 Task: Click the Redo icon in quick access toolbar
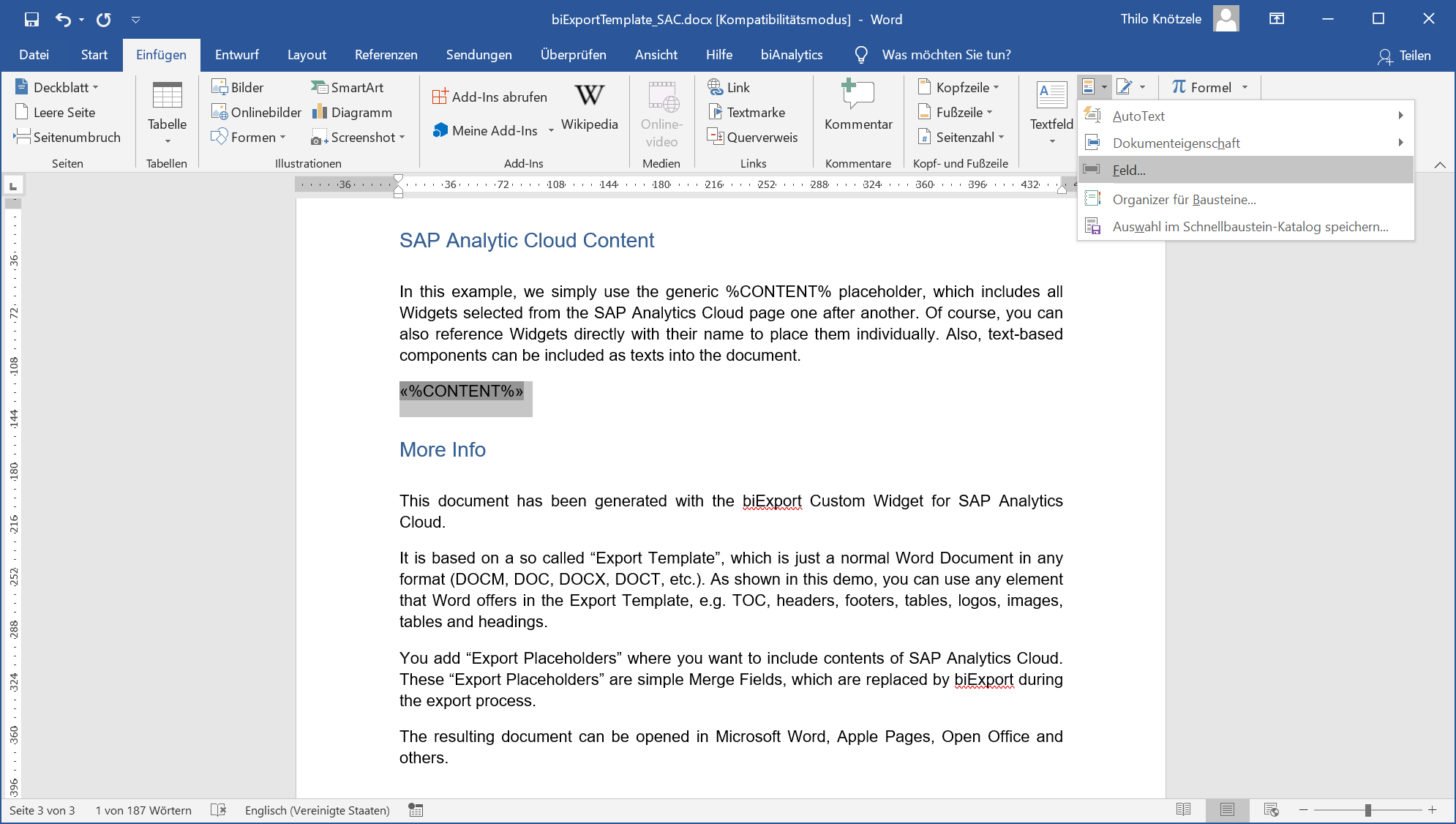[x=104, y=19]
